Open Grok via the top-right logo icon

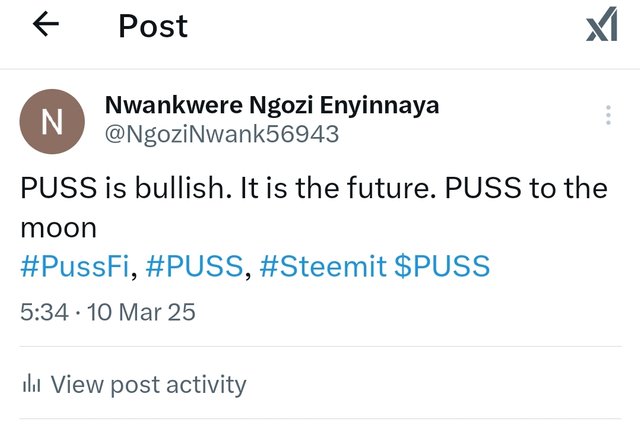pyautogui.click(x=601, y=27)
